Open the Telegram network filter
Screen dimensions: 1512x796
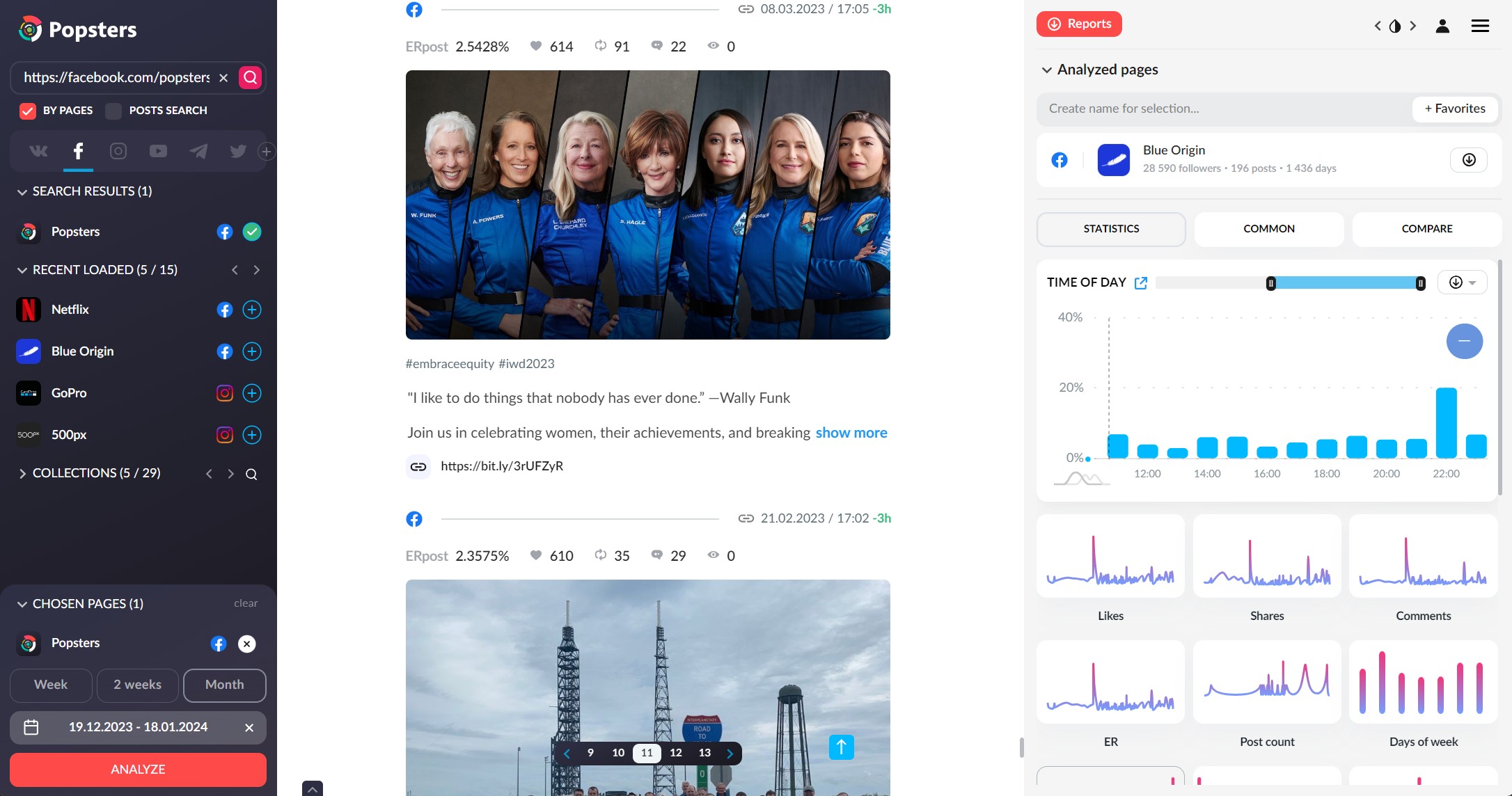(198, 151)
